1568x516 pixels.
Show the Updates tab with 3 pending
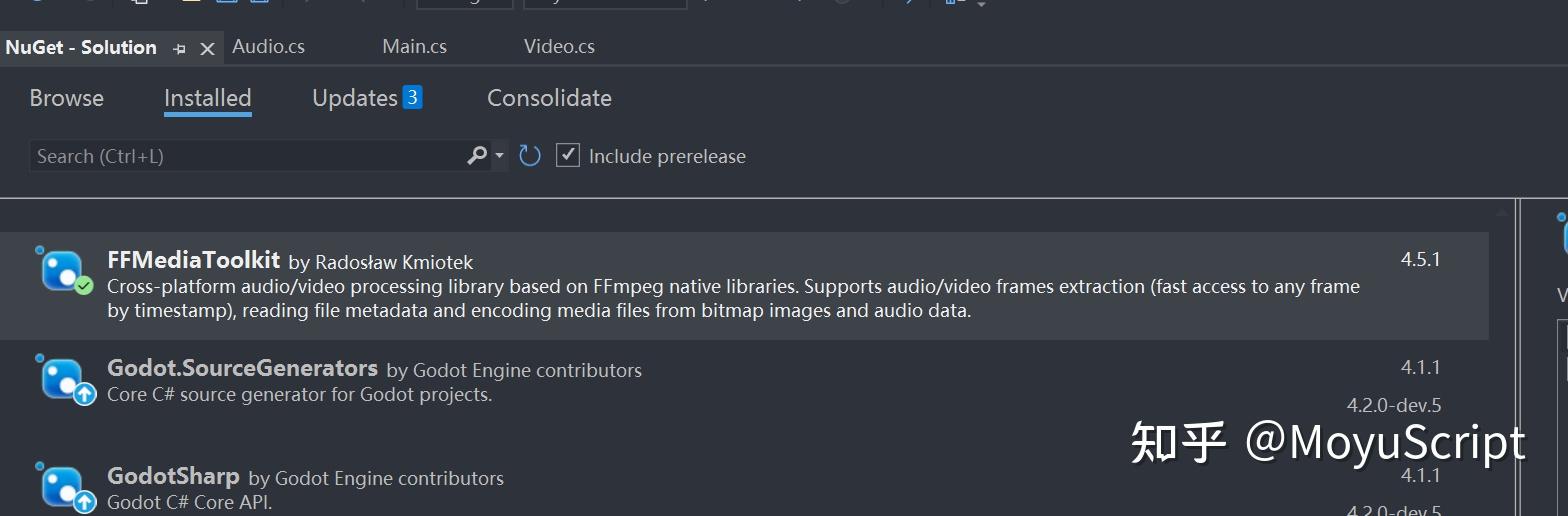click(367, 98)
